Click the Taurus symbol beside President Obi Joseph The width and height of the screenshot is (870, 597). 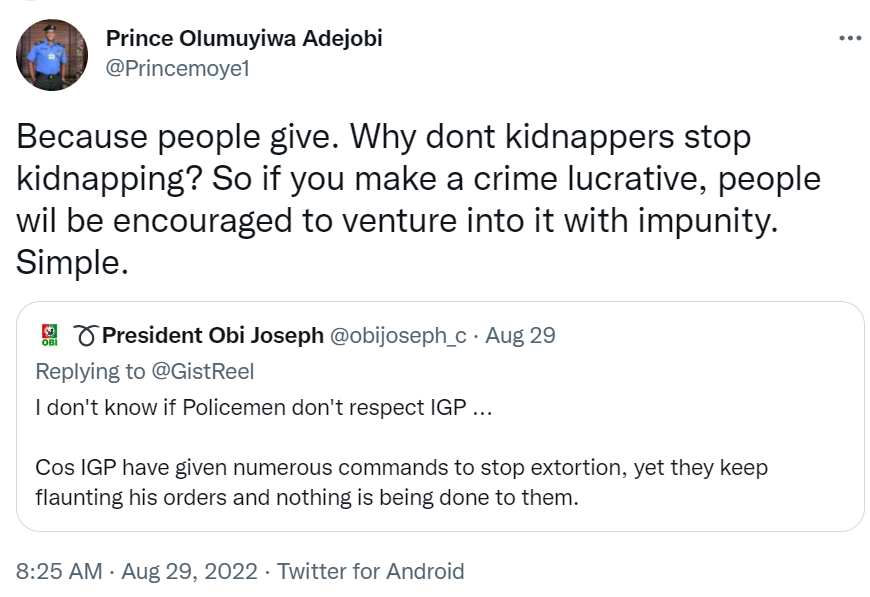pos(86,336)
